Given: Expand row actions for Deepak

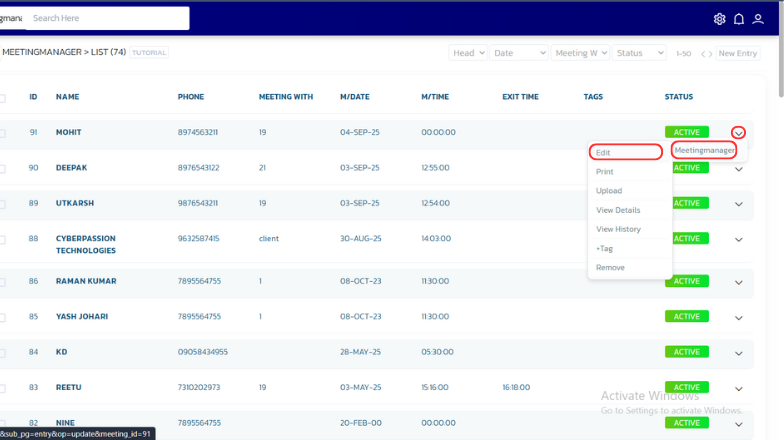Looking at the screenshot, I should (739, 168).
